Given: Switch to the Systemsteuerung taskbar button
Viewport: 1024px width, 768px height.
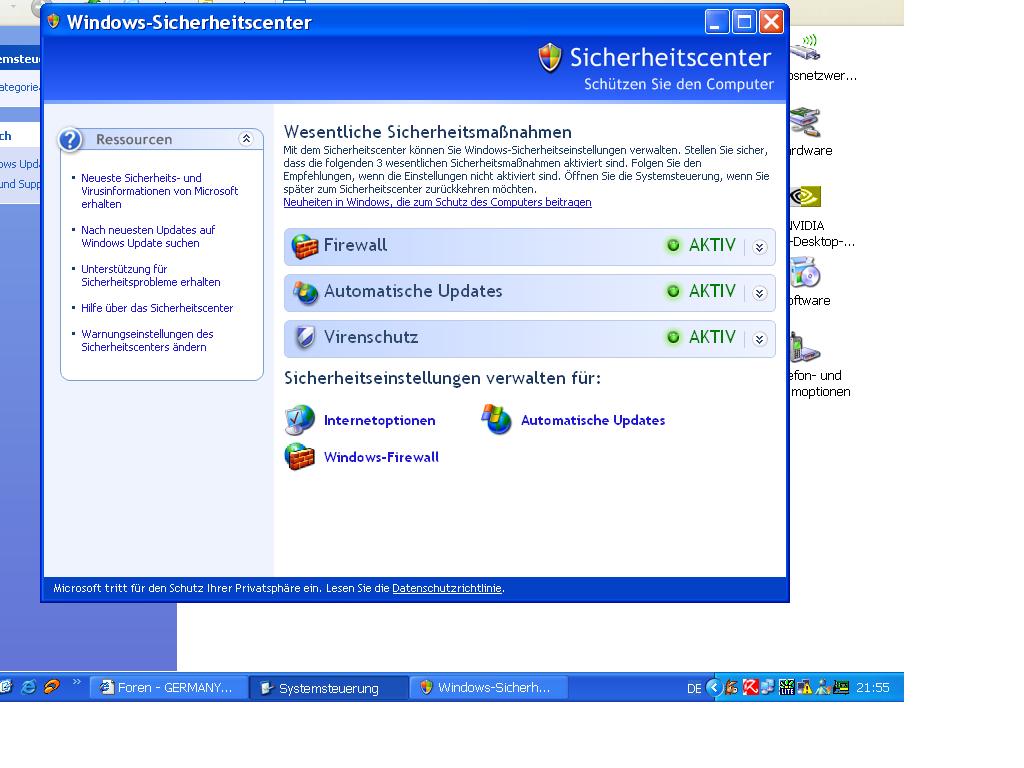Looking at the screenshot, I should coord(329,688).
